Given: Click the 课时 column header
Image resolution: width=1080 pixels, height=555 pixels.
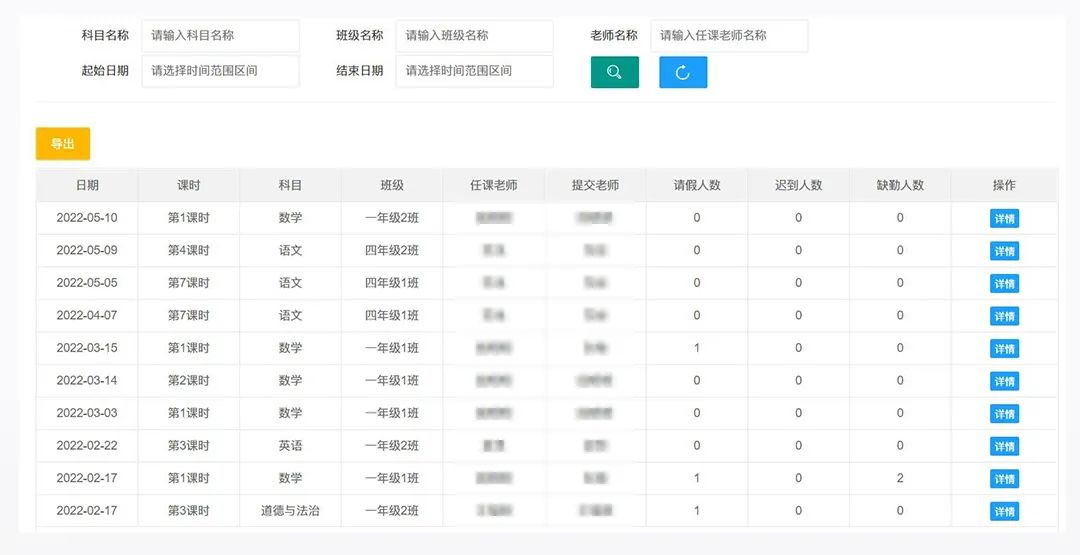Looking at the screenshot, I should pos(189,185).
